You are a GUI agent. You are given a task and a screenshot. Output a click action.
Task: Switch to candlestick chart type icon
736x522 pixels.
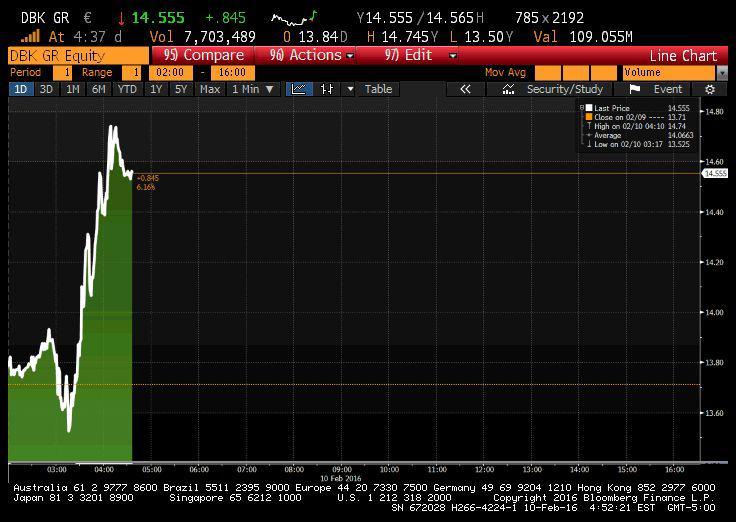[325, 89]
